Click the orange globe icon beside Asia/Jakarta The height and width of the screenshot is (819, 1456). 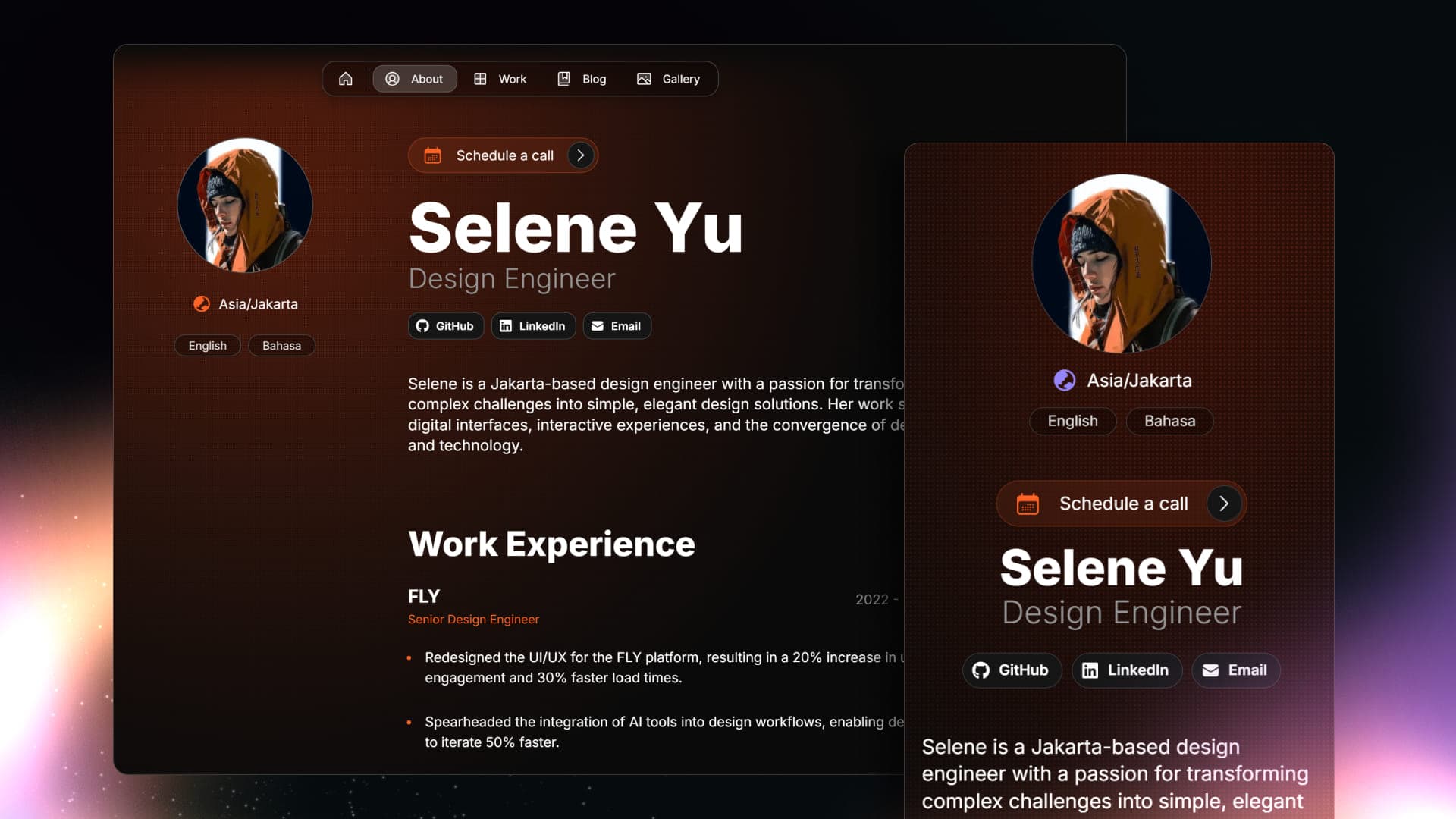pos(202,304)
